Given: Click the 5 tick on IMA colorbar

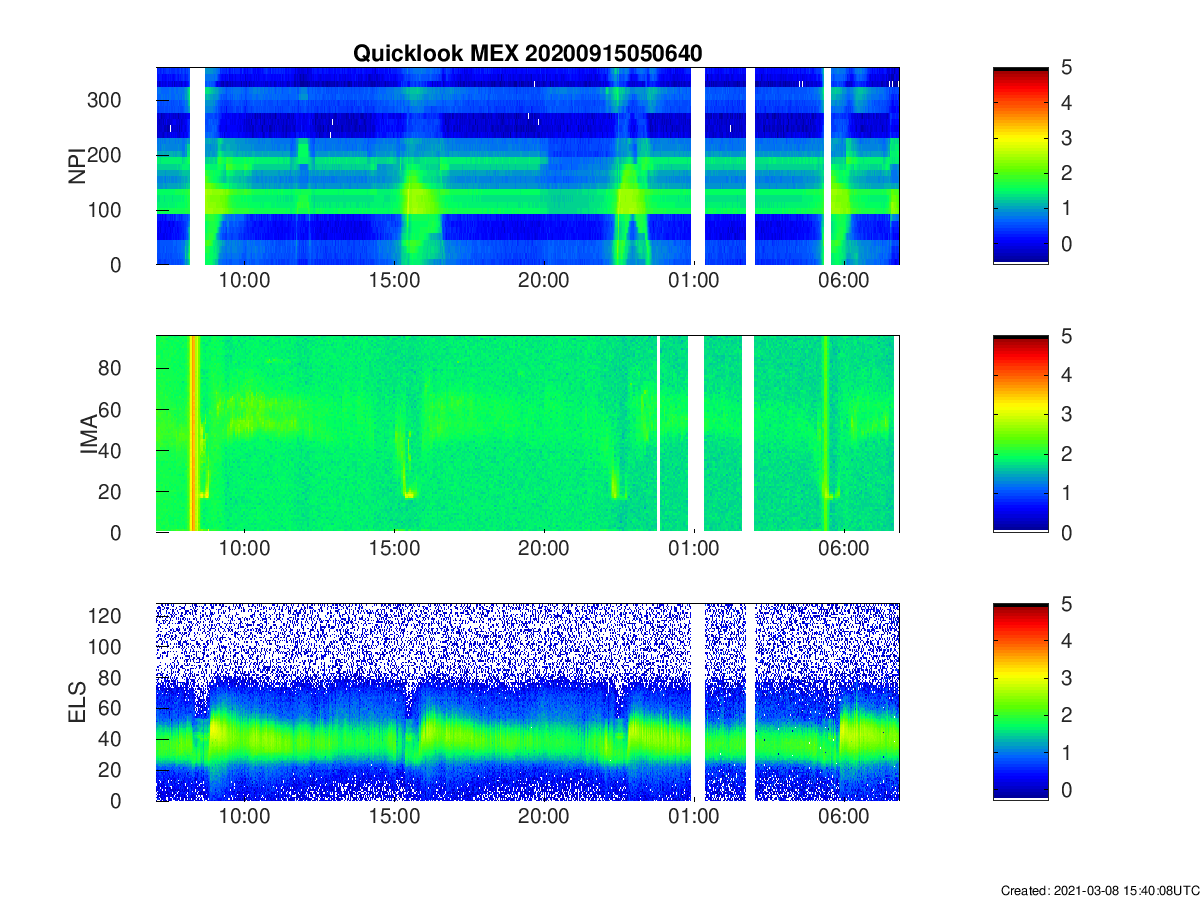Looking at the screenshot, I should coord(1067,336).
